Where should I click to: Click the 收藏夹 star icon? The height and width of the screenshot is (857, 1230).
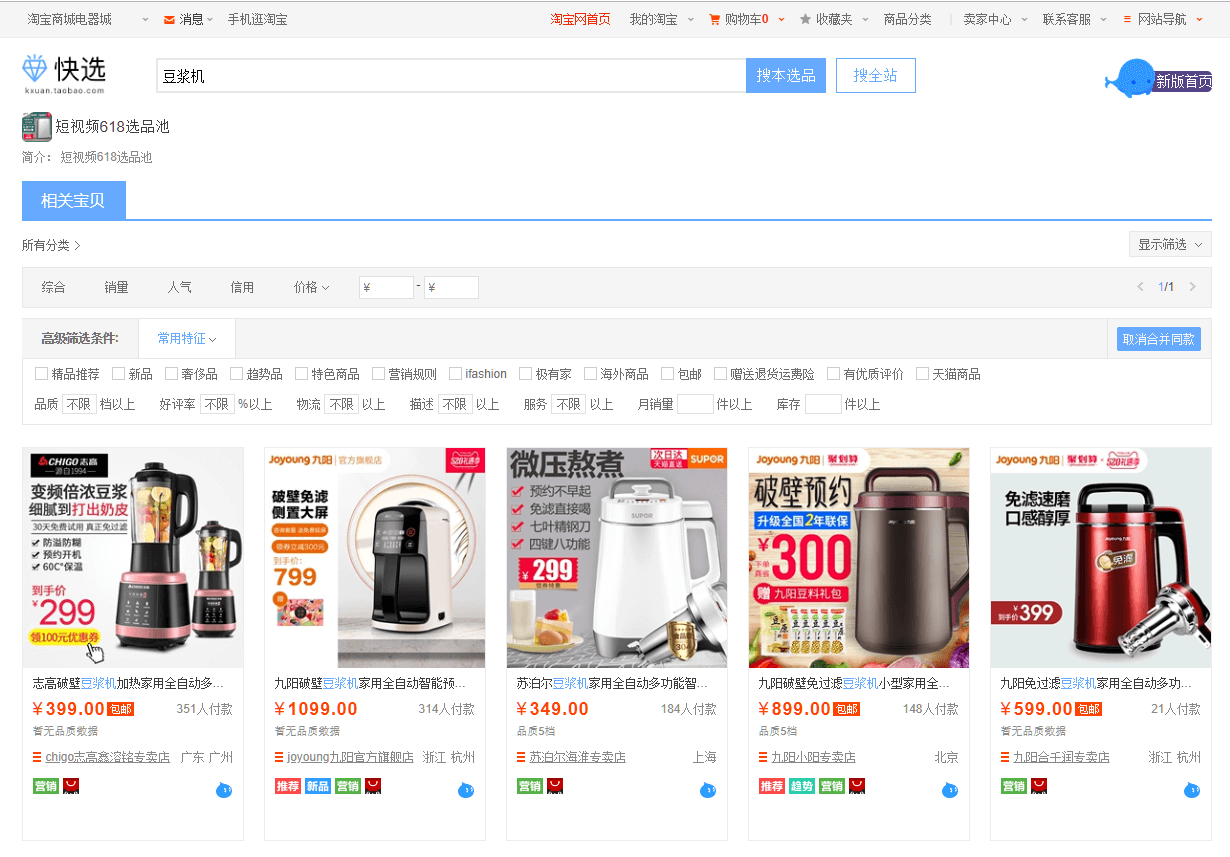click(x=806, y=19)
